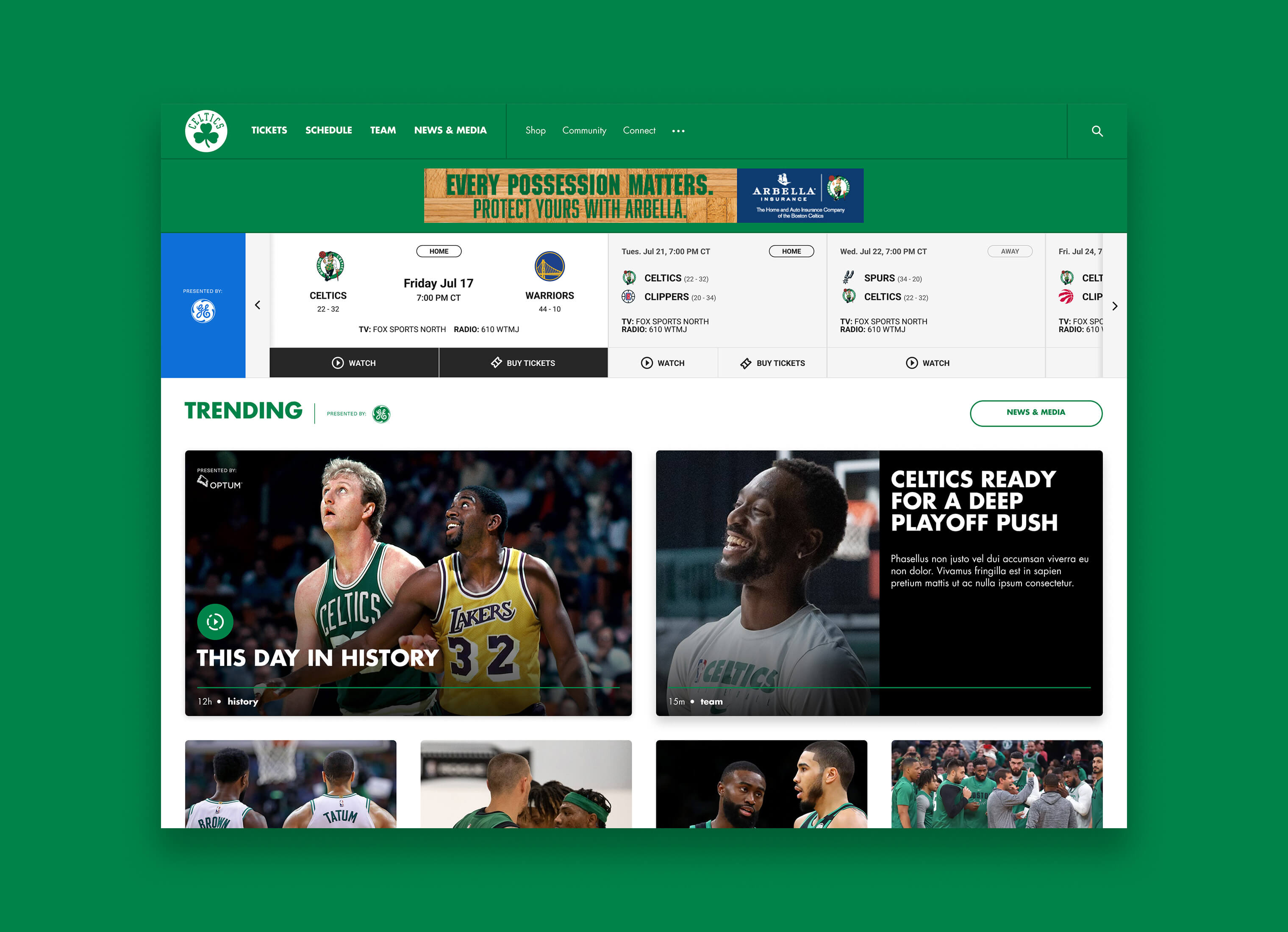The height and width of the screenshot is (932, 1288).
Task: Click the Celtics shamrock logo
Action: point(206,130)
